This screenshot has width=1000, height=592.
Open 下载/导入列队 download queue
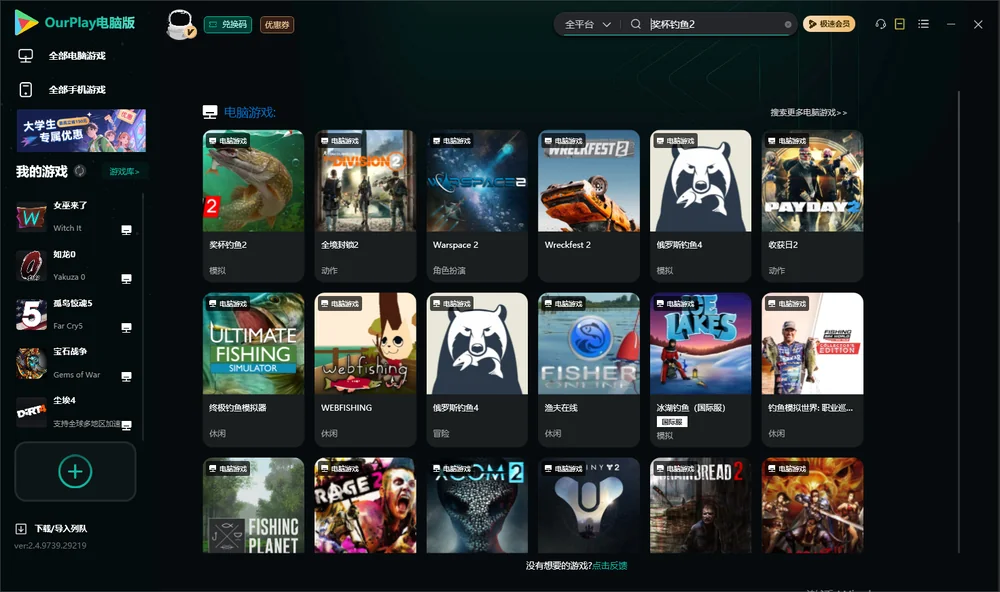(x=61, y=528)
